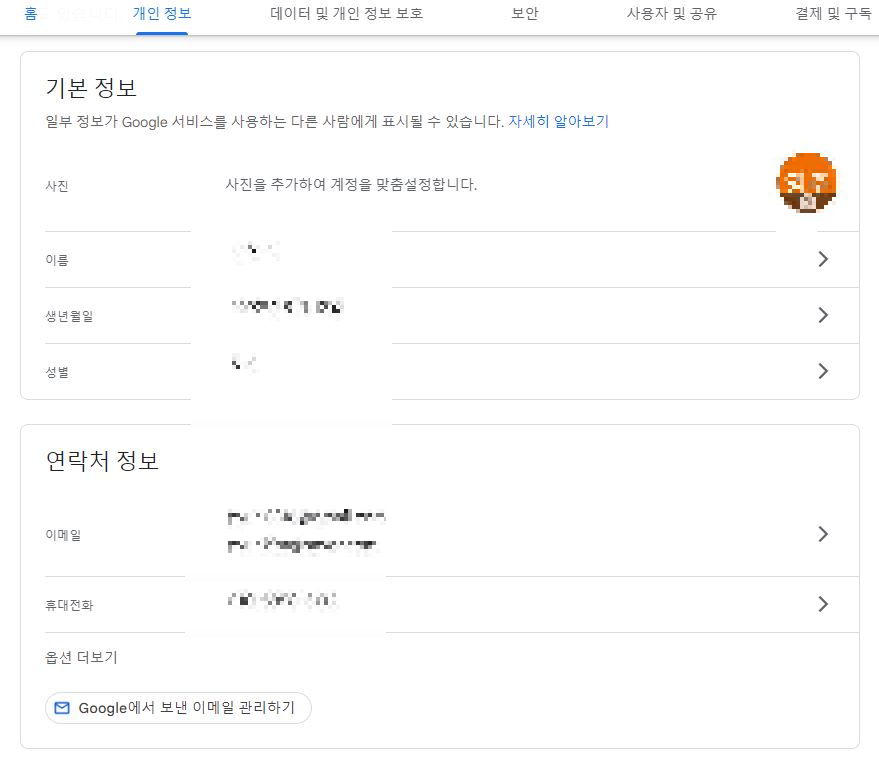The height and width of the screenshot is (765, 879).
Task: Switch to the 보안 tab
Action: click(524, 14)
